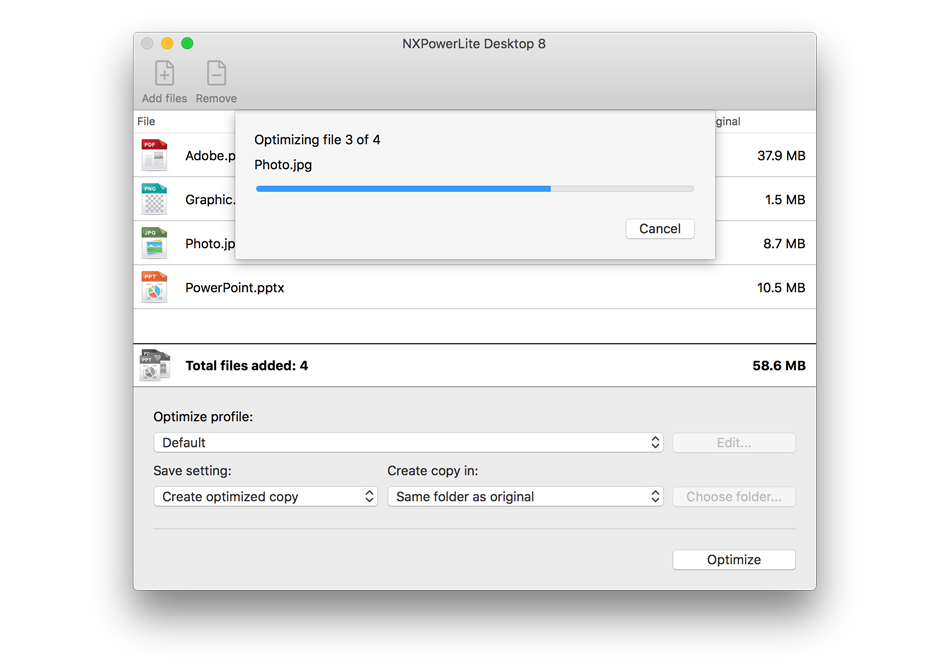
Task: Open the Create copy in dropdown
Action: point(525,497)
